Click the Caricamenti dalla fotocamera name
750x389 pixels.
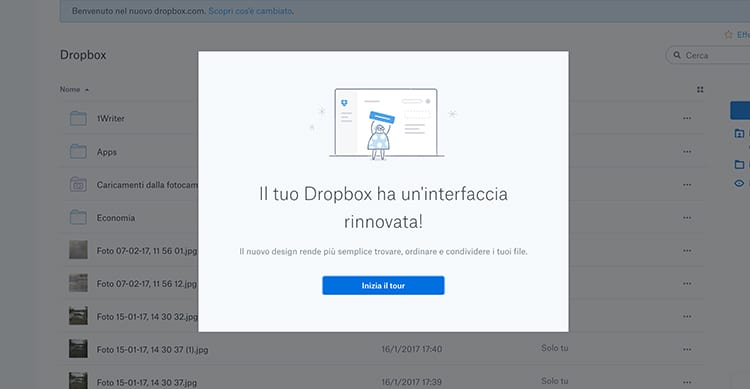pyautogui.click(x=147, y=185)
